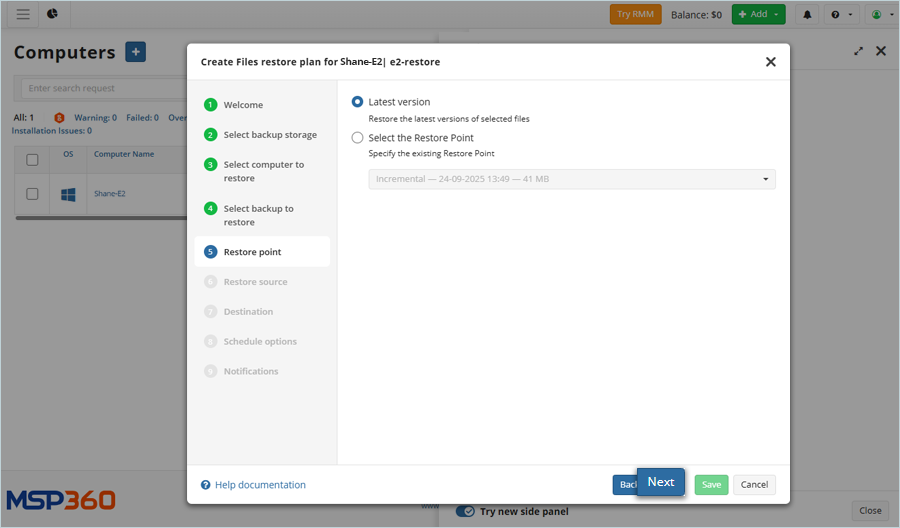Go to the Welcome wizard step
This screenshot has width=900, height=528.
pos(243,105)
